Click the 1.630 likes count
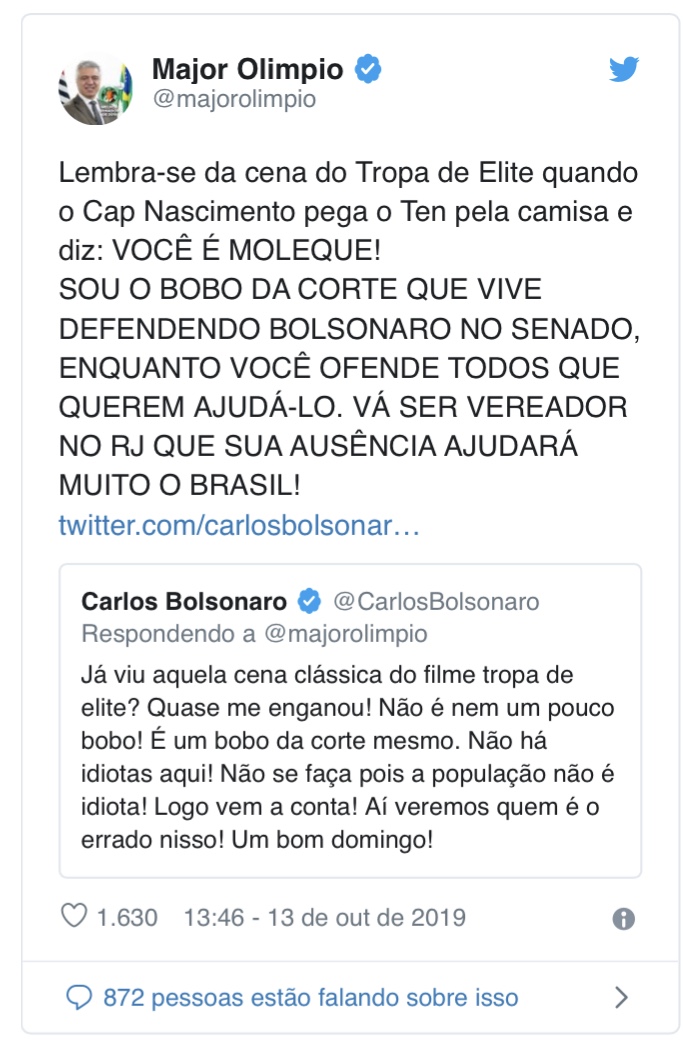 tap(127, 917)
